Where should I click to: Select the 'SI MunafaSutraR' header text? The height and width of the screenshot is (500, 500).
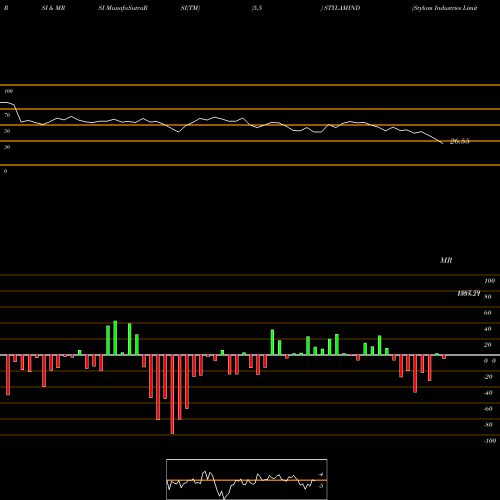tap(123, 8)
